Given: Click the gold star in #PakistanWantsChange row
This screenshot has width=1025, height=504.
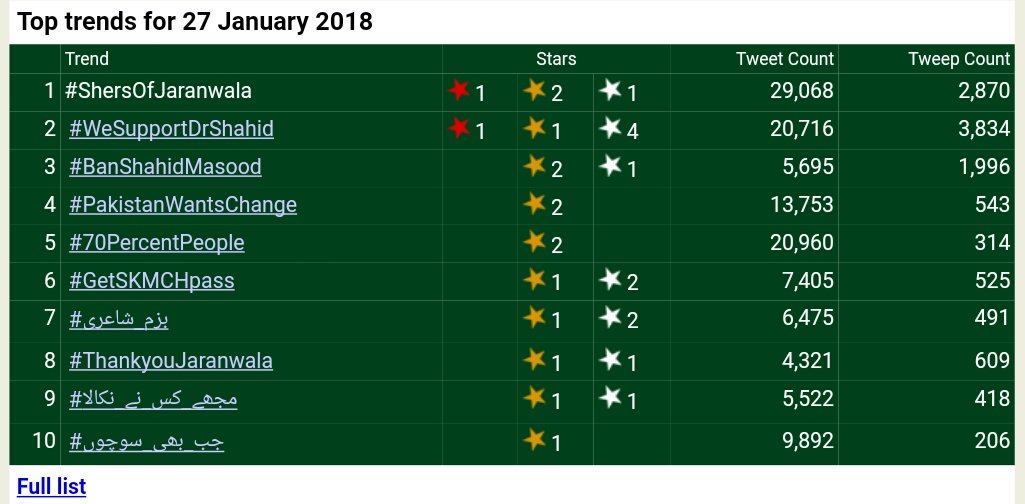Looking at the screenshot, I should [535, 203].
